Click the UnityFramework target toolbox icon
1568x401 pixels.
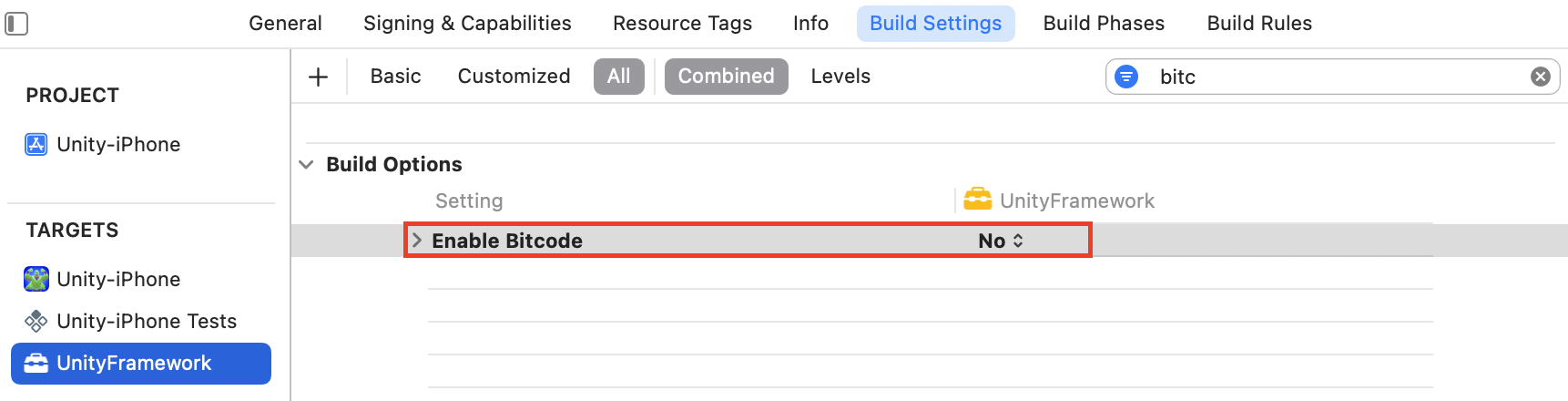click(36, 363)
